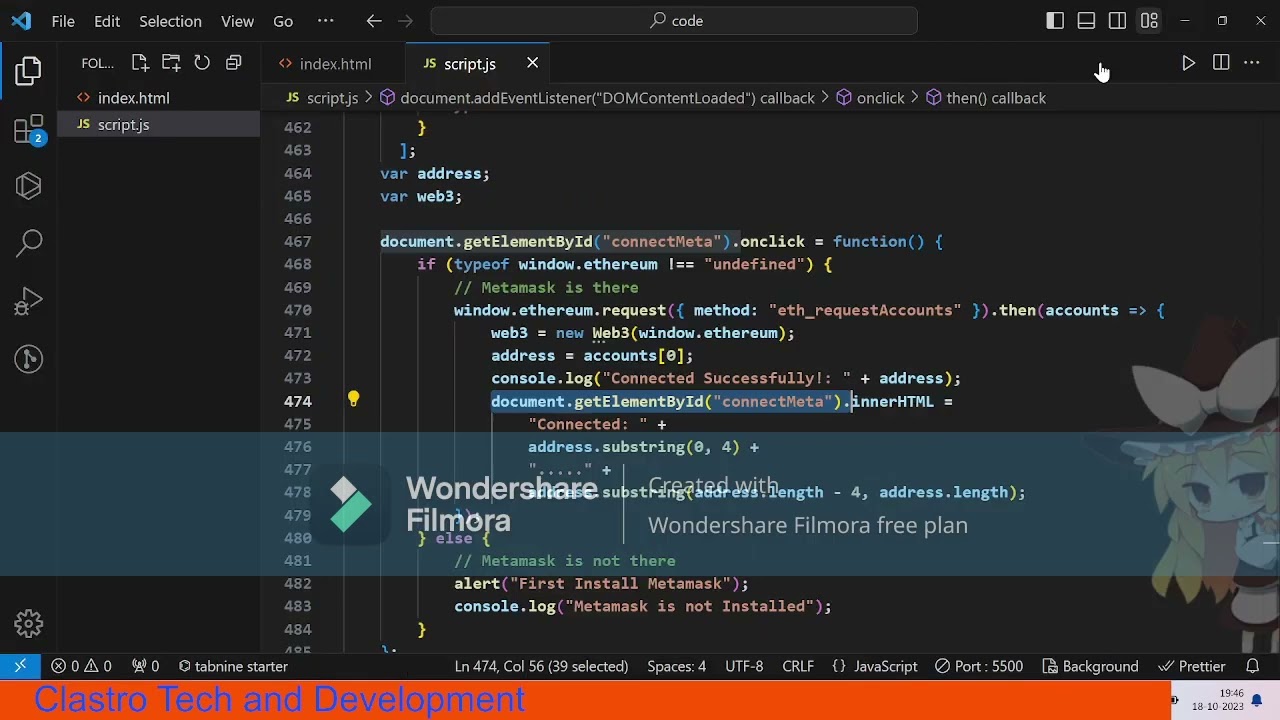This screenshot has width=1280, height=720.
Task: Click the Background status bar item
Action: coord(1090,666)
